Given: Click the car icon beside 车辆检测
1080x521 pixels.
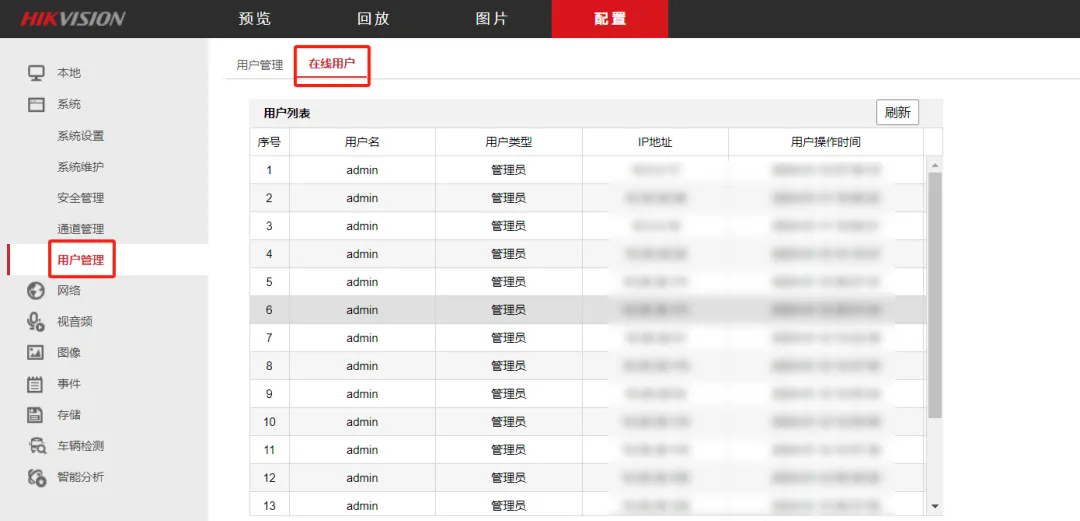Looking at the screenshot, I should 36,446.
